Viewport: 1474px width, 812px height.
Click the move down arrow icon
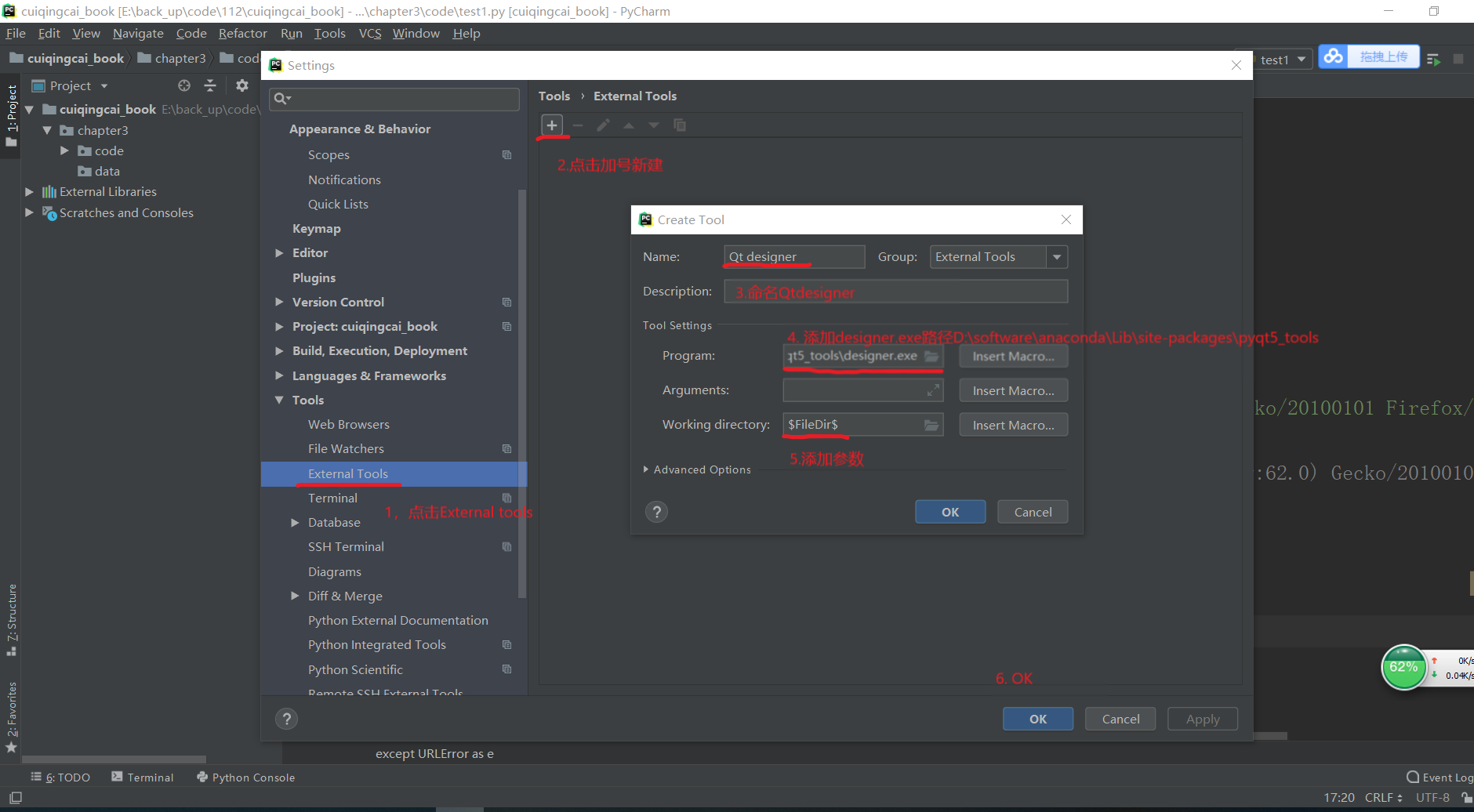pos(654,125)
